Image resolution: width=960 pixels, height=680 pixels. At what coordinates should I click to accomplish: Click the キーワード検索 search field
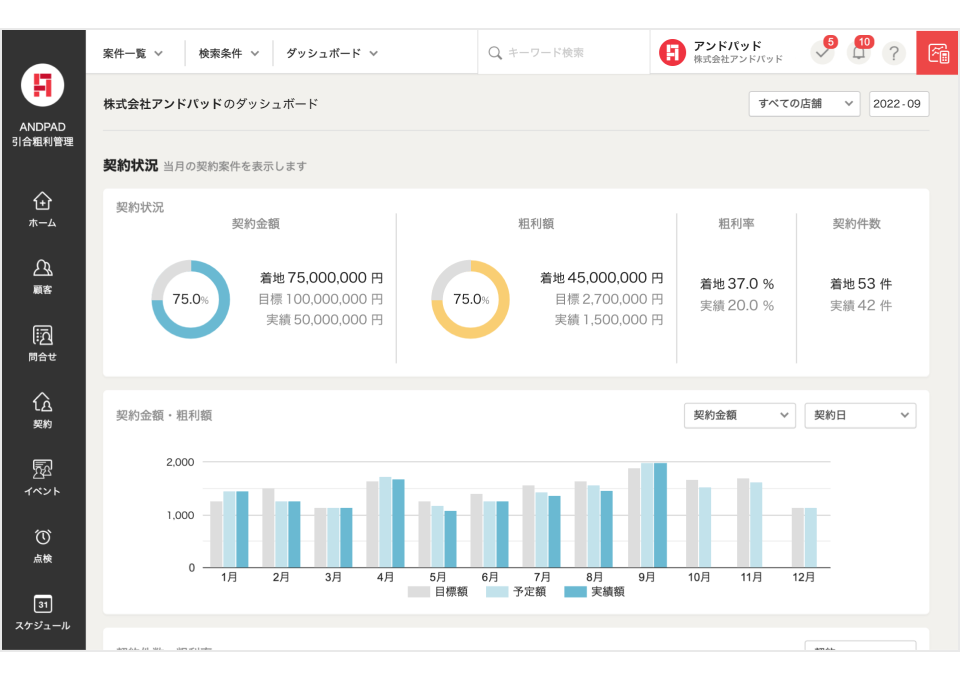coord(563,53)
